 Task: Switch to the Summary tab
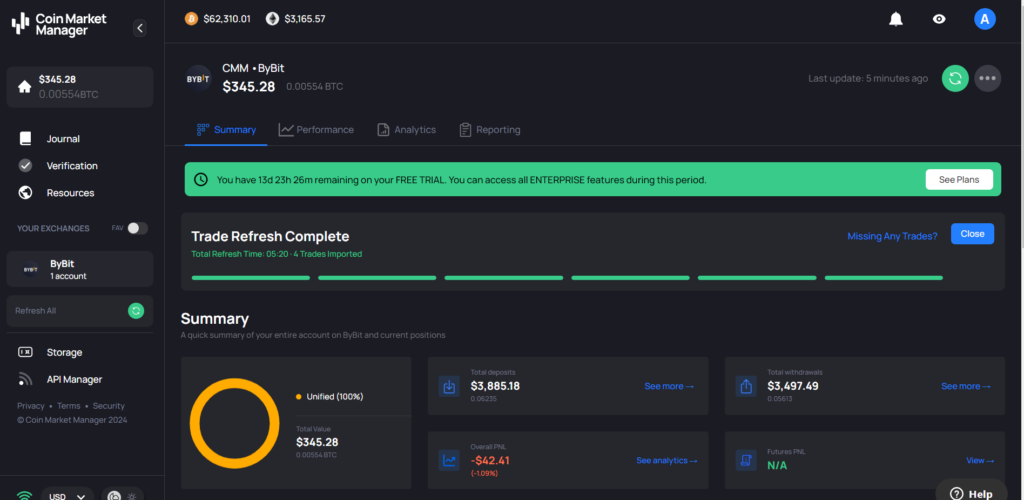[x=226, y=130]
